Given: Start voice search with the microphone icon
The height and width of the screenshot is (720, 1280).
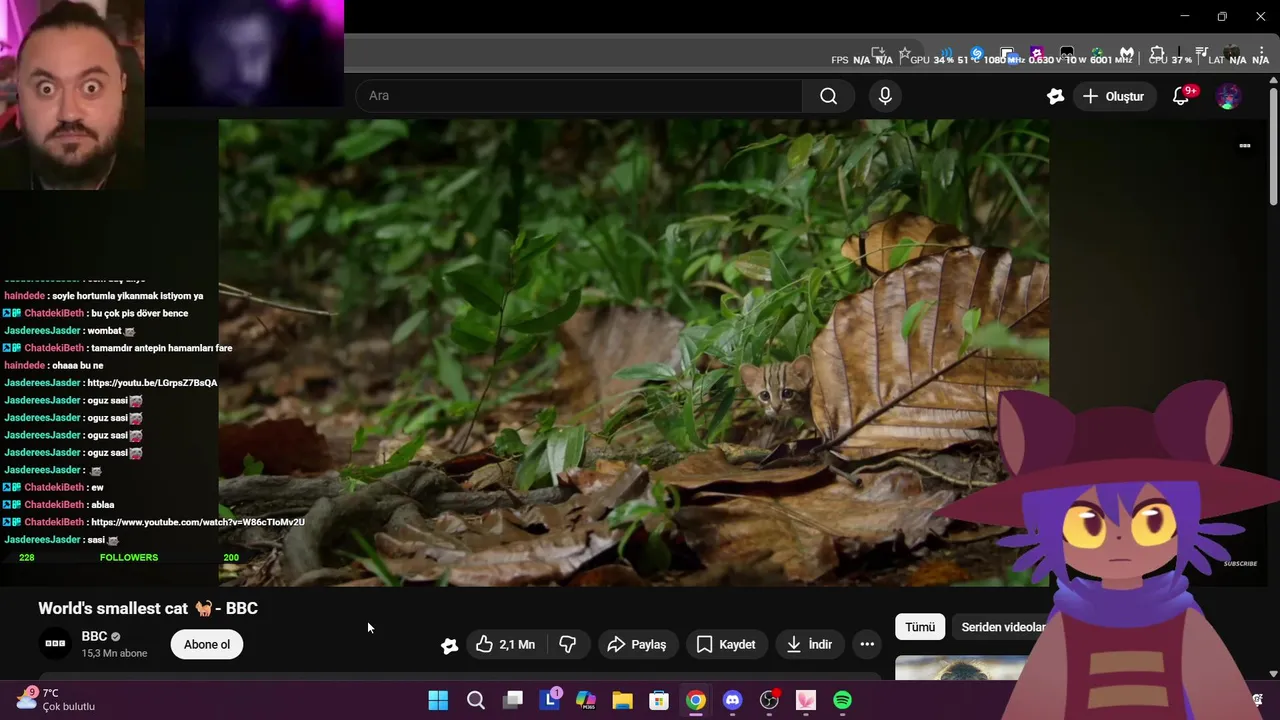Looking at the screenshot, I should coord(884,96).
